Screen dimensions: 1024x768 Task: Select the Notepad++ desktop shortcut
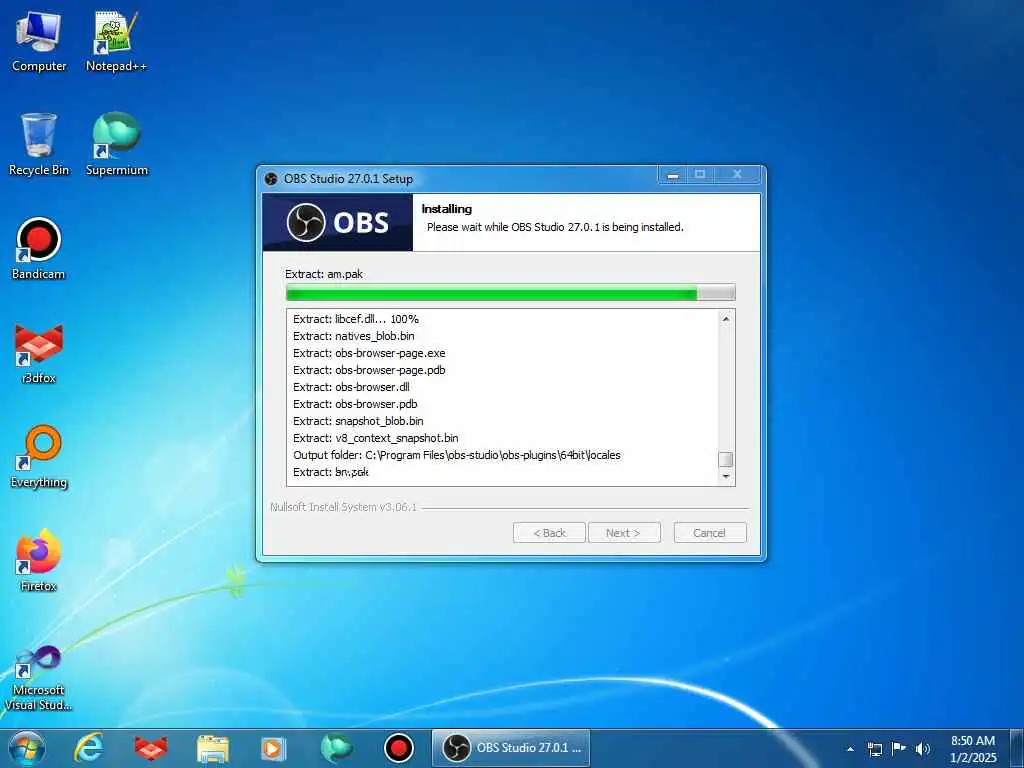116,42
